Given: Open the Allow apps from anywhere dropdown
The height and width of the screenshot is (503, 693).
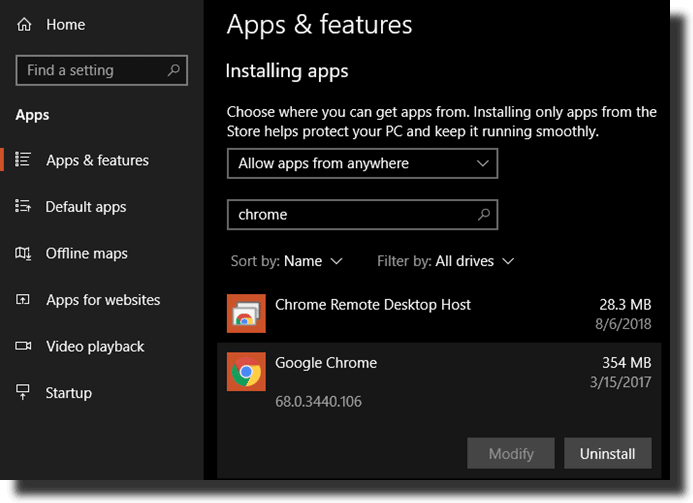Looking at the screenshot, I should click(362, 164).
